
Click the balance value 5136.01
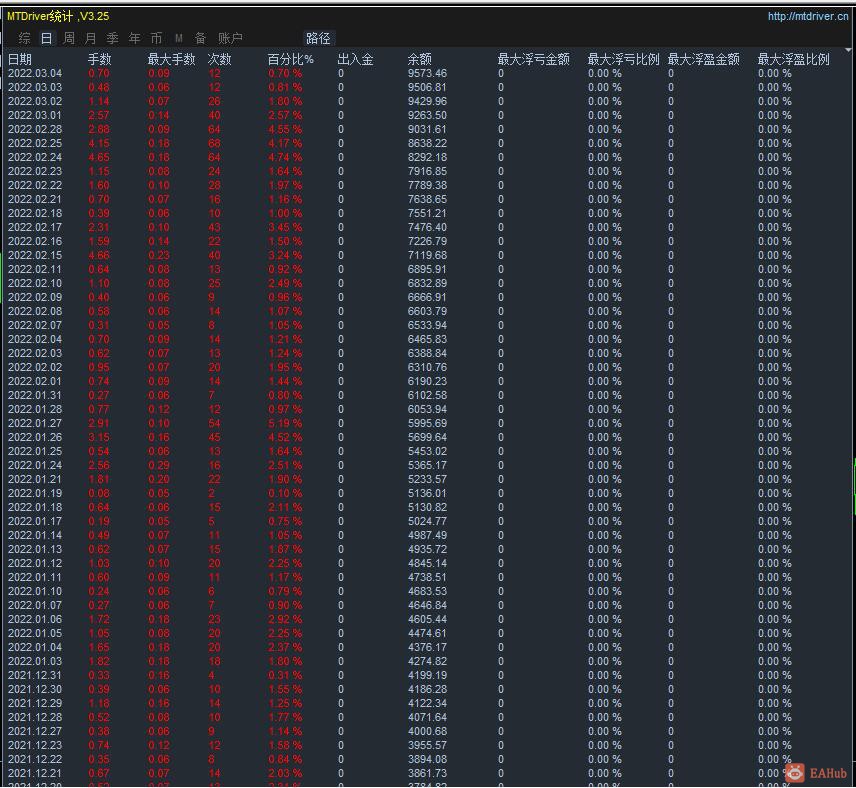(x=427, y=494)
